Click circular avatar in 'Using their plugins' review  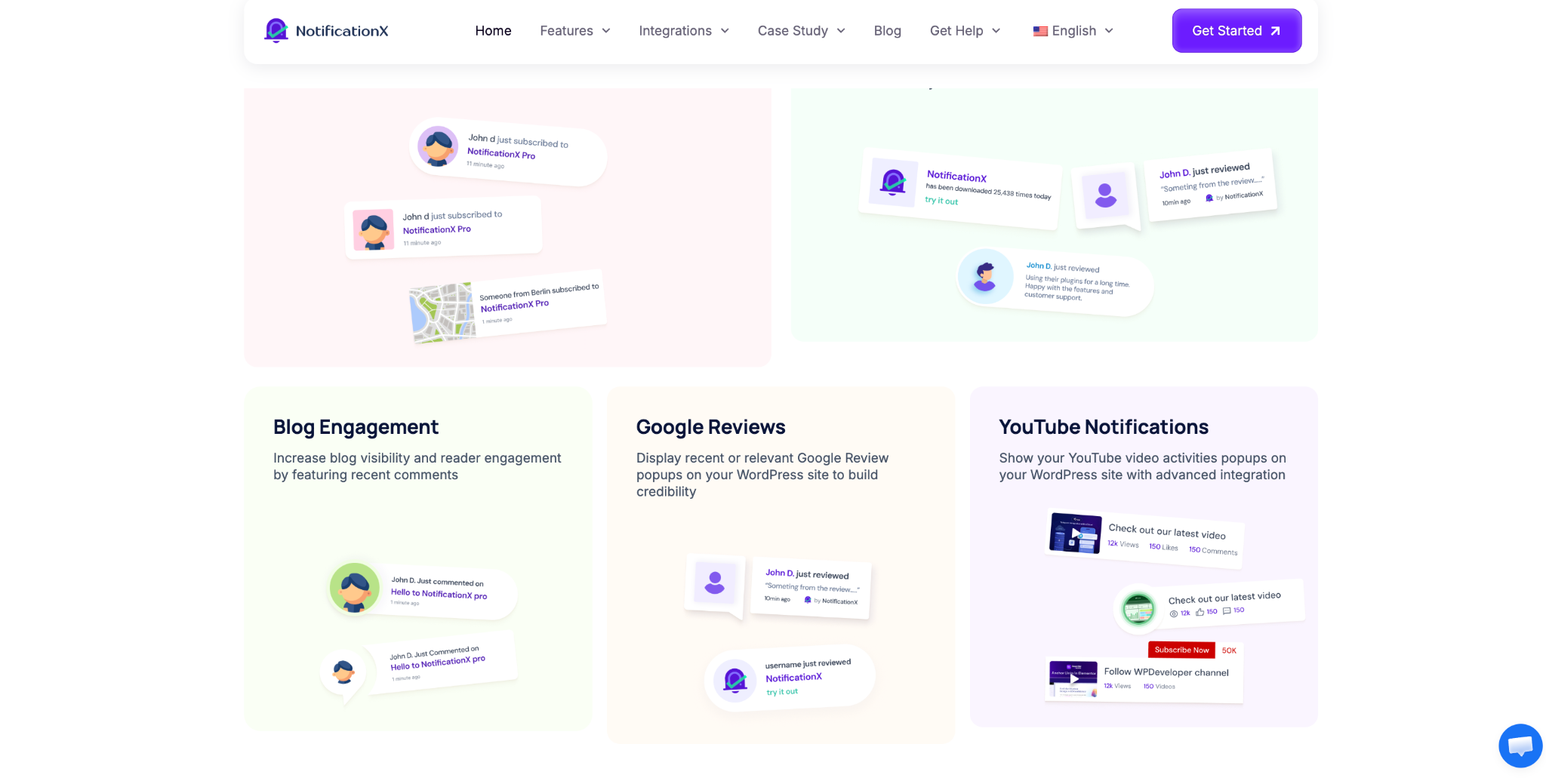pos(985,276)
